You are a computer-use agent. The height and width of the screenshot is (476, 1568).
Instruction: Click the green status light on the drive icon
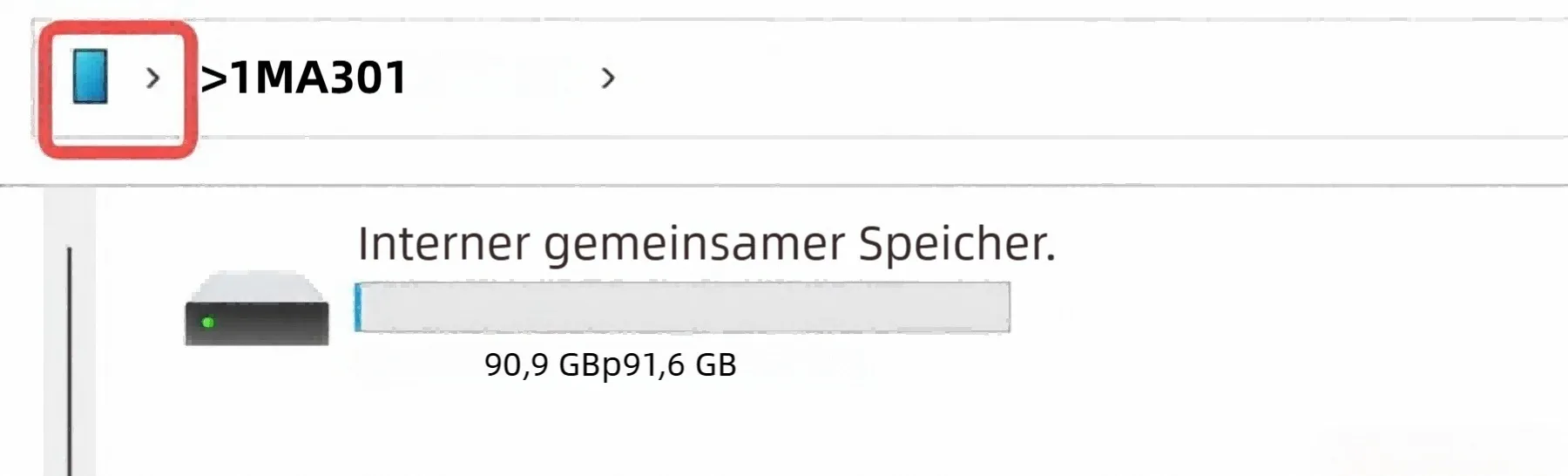(208, 323)
